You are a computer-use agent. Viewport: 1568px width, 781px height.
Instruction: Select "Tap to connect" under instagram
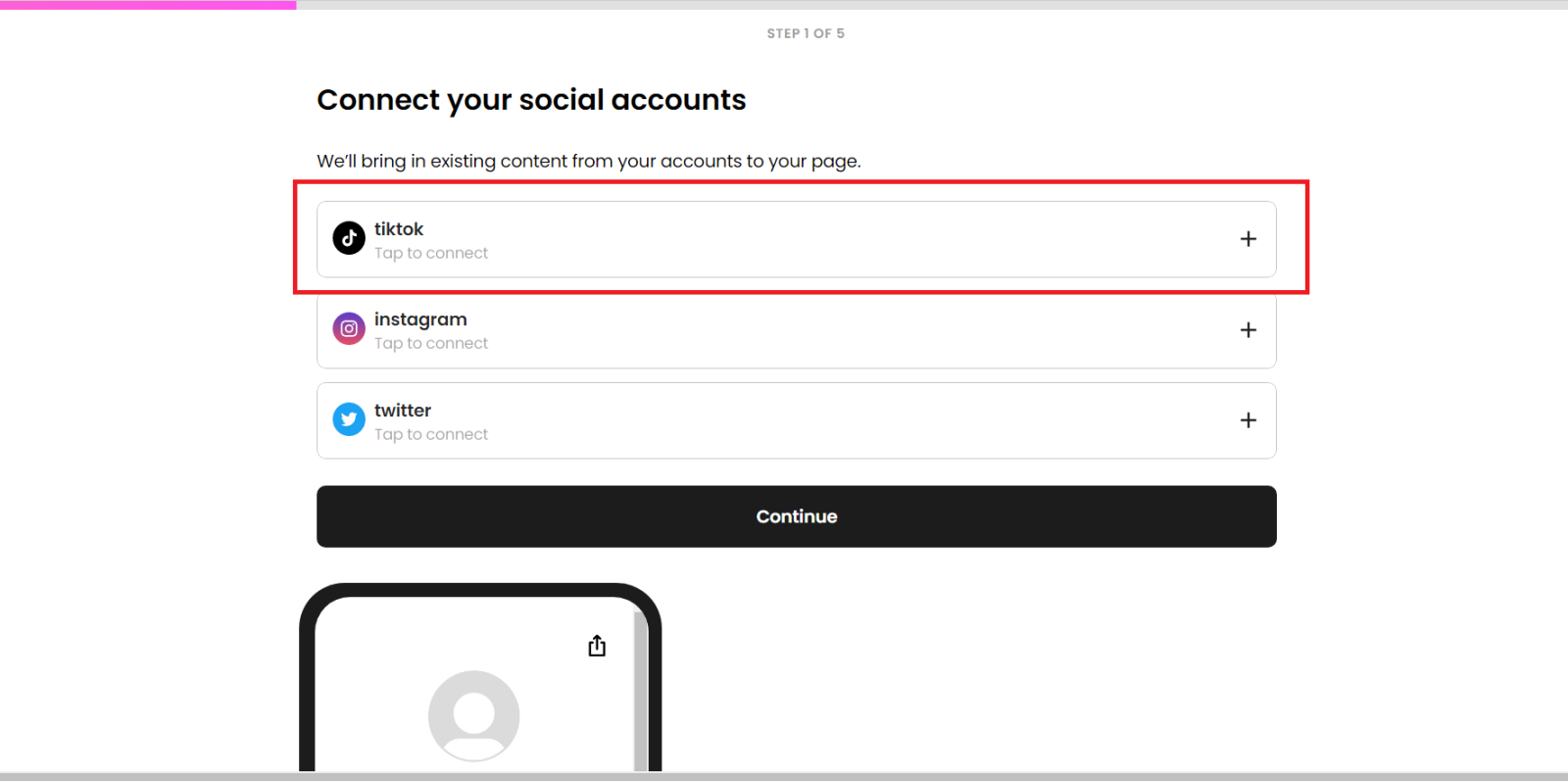(x=431, y=343)
